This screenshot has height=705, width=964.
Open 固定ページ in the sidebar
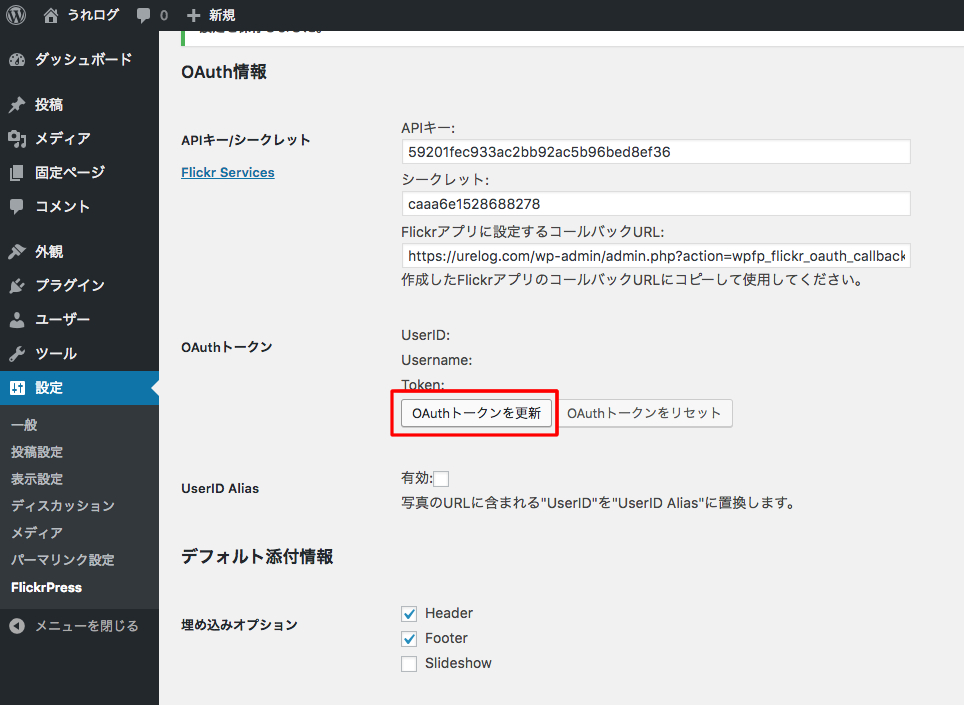[x=70, y=173]
